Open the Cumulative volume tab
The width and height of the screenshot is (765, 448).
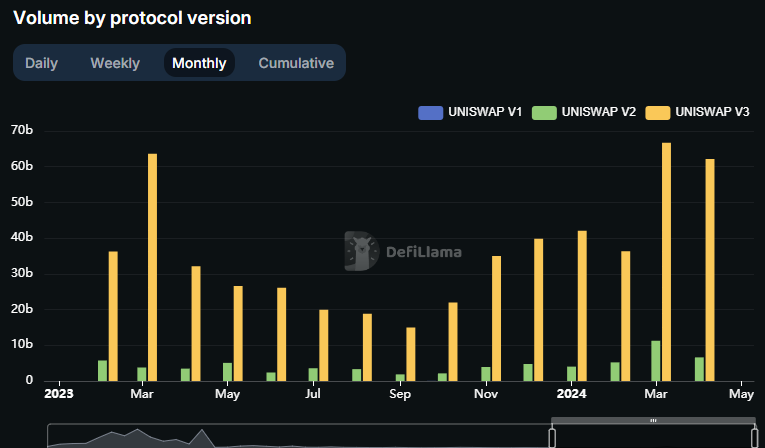tap(296, 63)
